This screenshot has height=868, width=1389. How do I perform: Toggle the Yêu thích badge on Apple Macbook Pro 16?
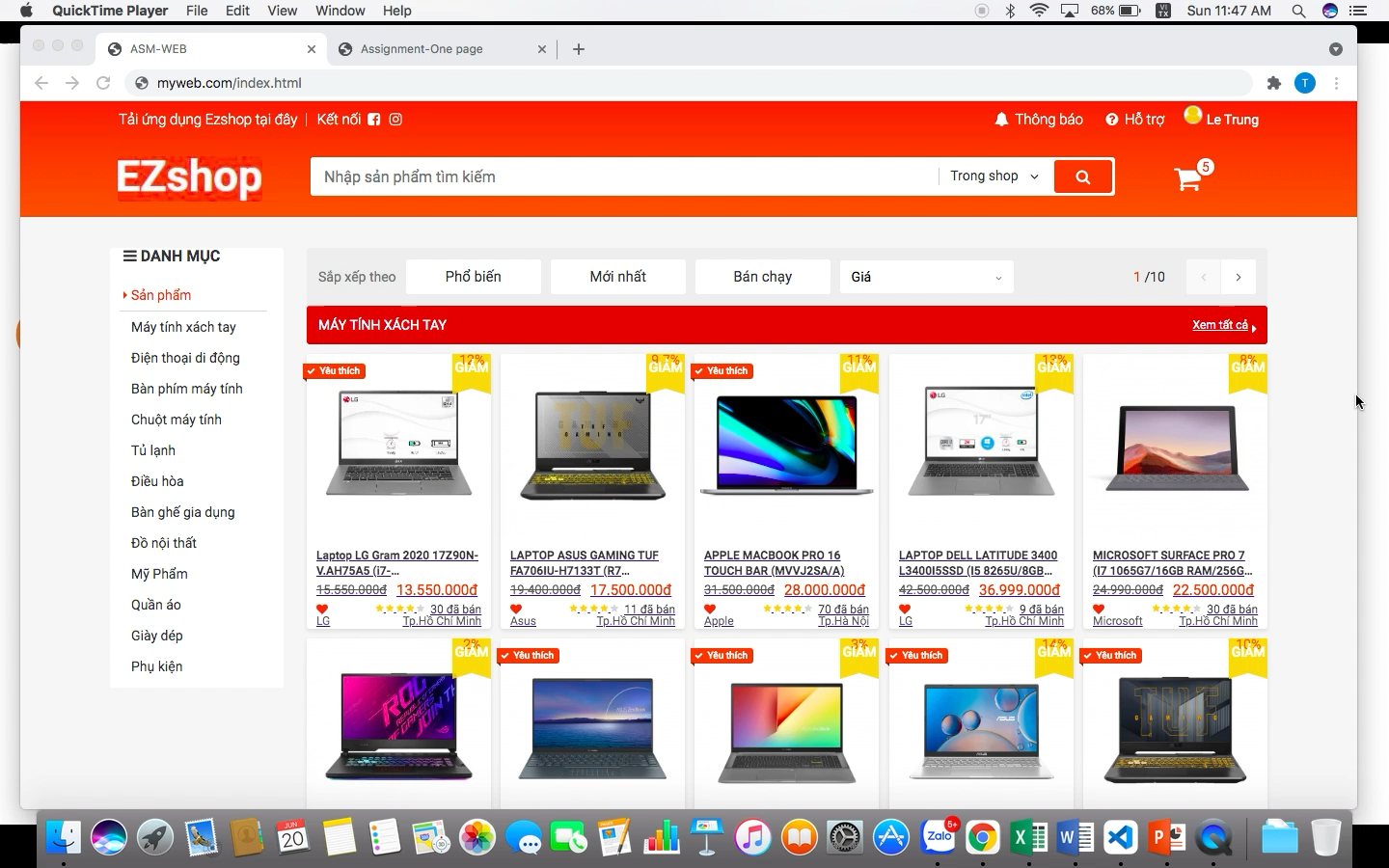[x=722, y=370]
